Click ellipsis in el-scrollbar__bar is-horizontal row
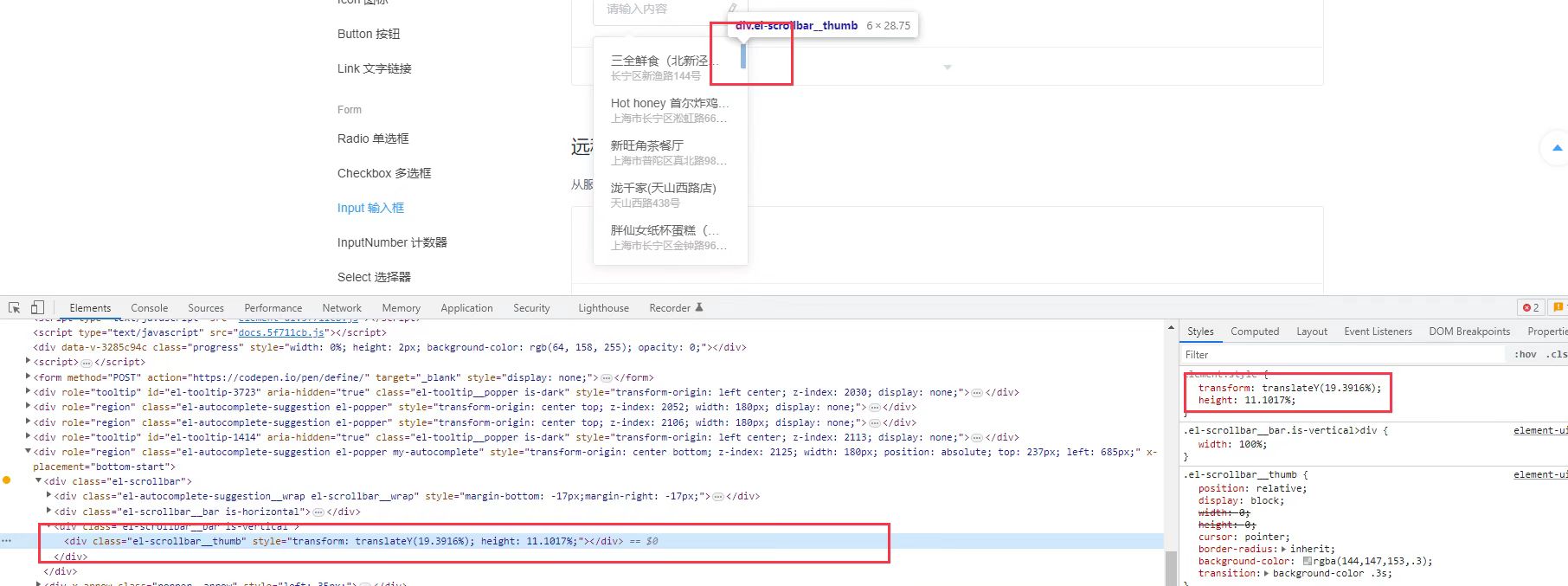 click(x=318, y=512)
